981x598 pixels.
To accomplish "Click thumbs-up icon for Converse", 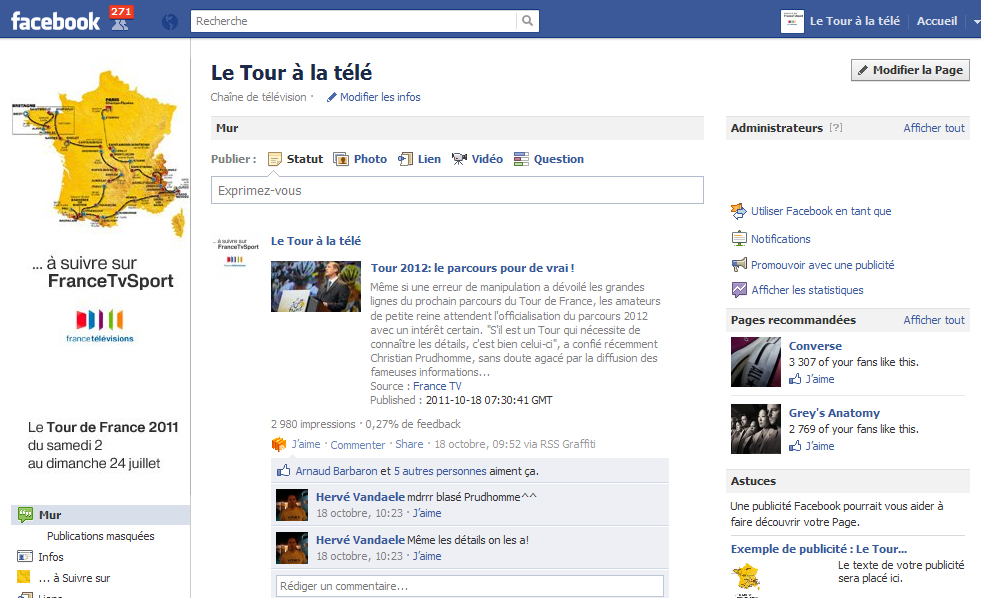I will (795, 379).
